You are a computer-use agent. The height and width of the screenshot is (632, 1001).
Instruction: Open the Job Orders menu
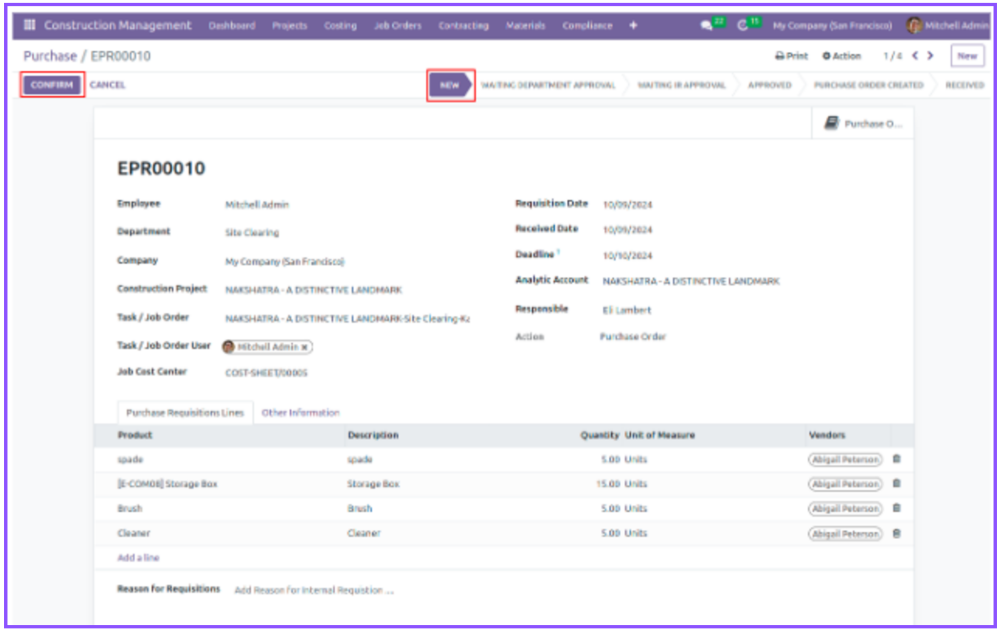397,25
